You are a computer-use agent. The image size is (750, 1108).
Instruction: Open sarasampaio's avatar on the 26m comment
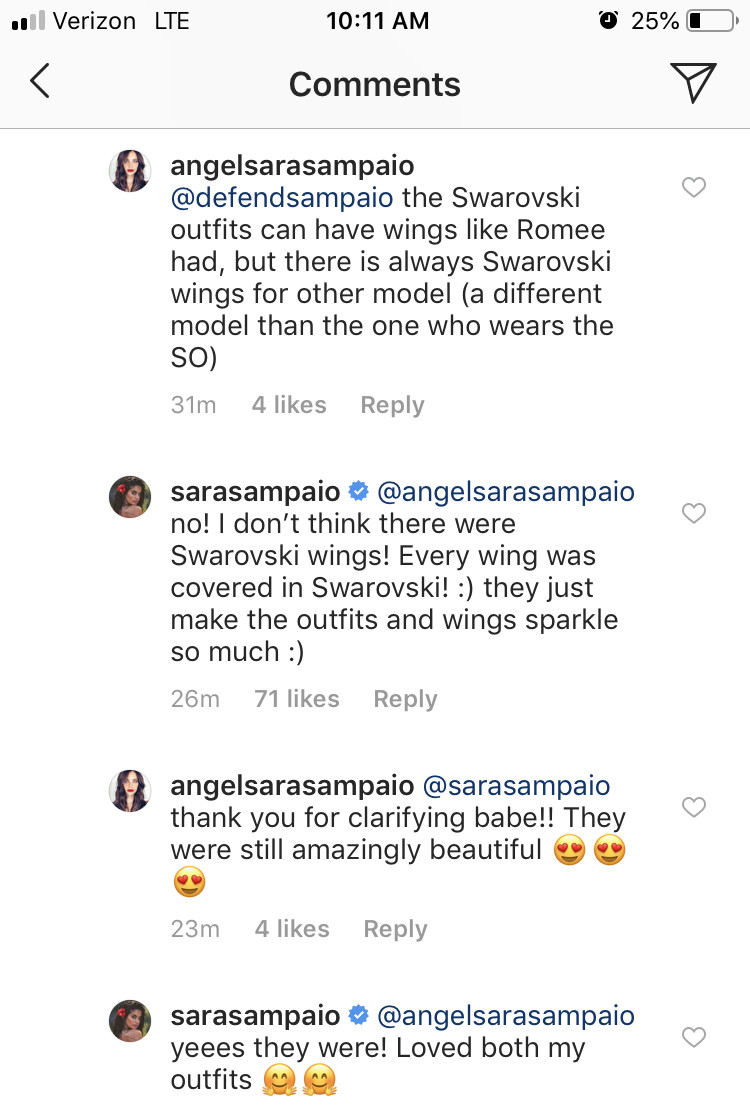[130, 497]
